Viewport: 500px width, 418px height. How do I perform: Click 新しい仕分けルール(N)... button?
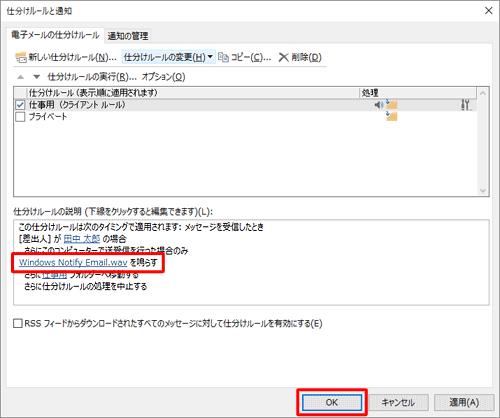pyautogui.click(x=66, y=57)
